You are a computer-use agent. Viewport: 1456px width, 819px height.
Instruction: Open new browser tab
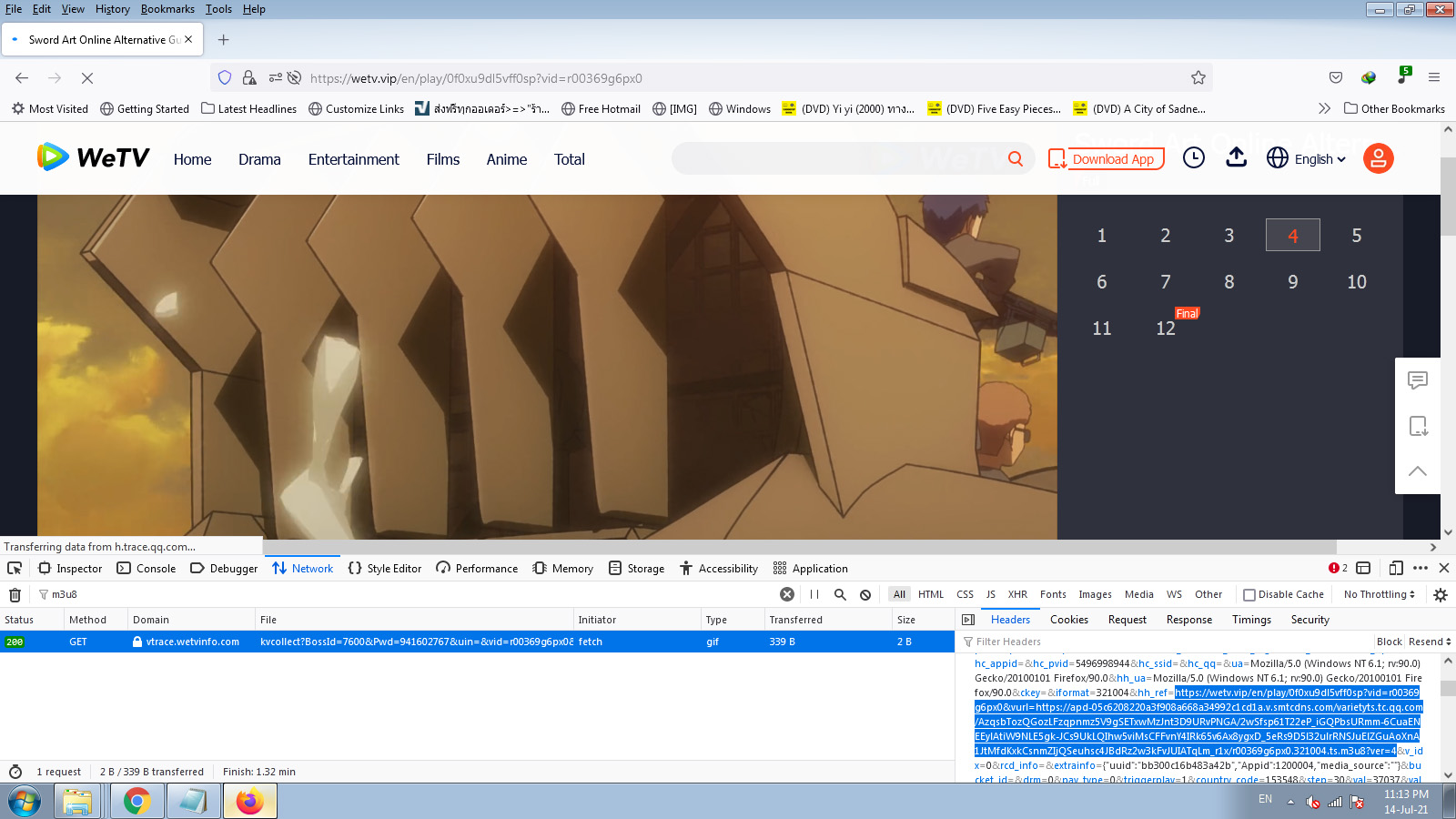224,40
